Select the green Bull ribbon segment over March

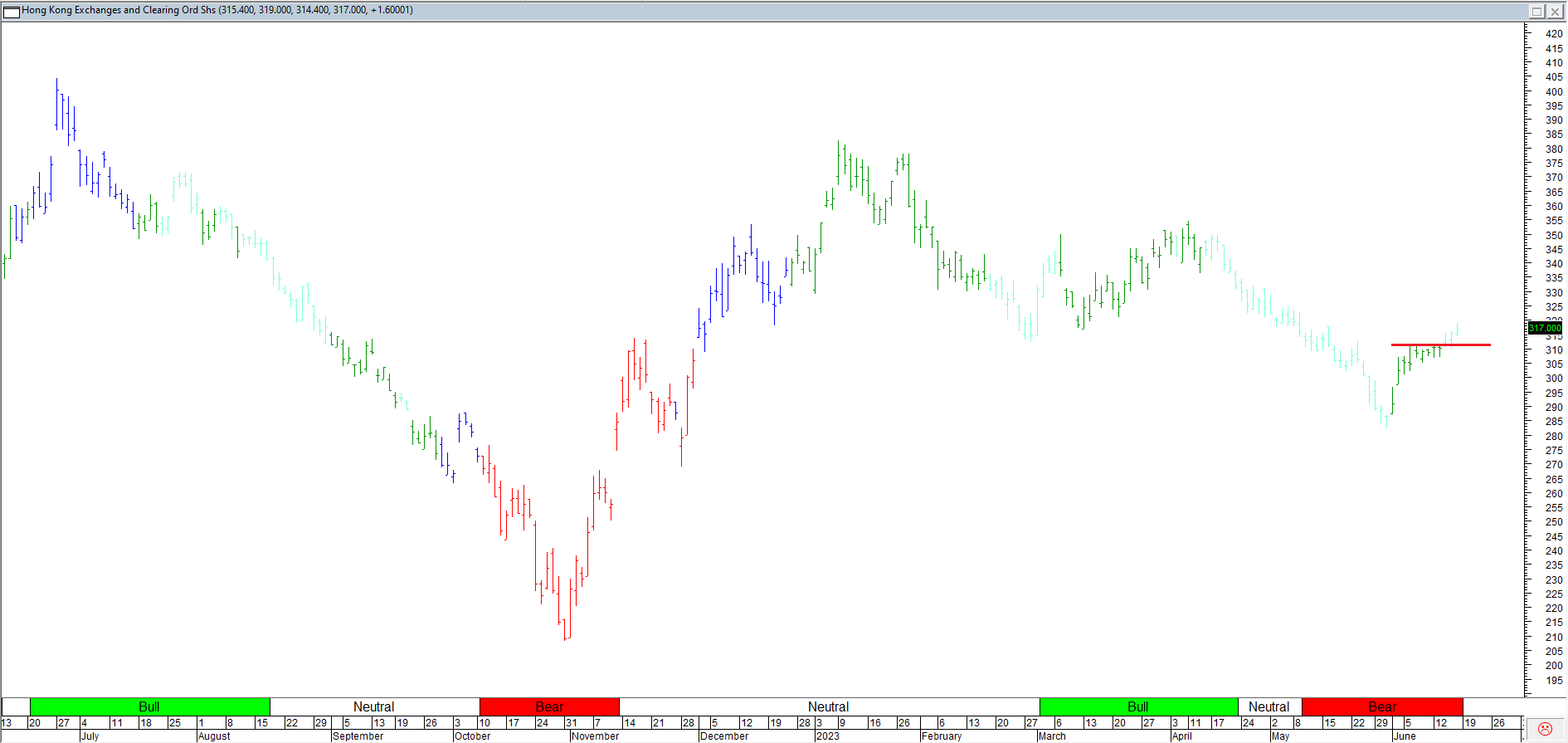(1138, 706)
